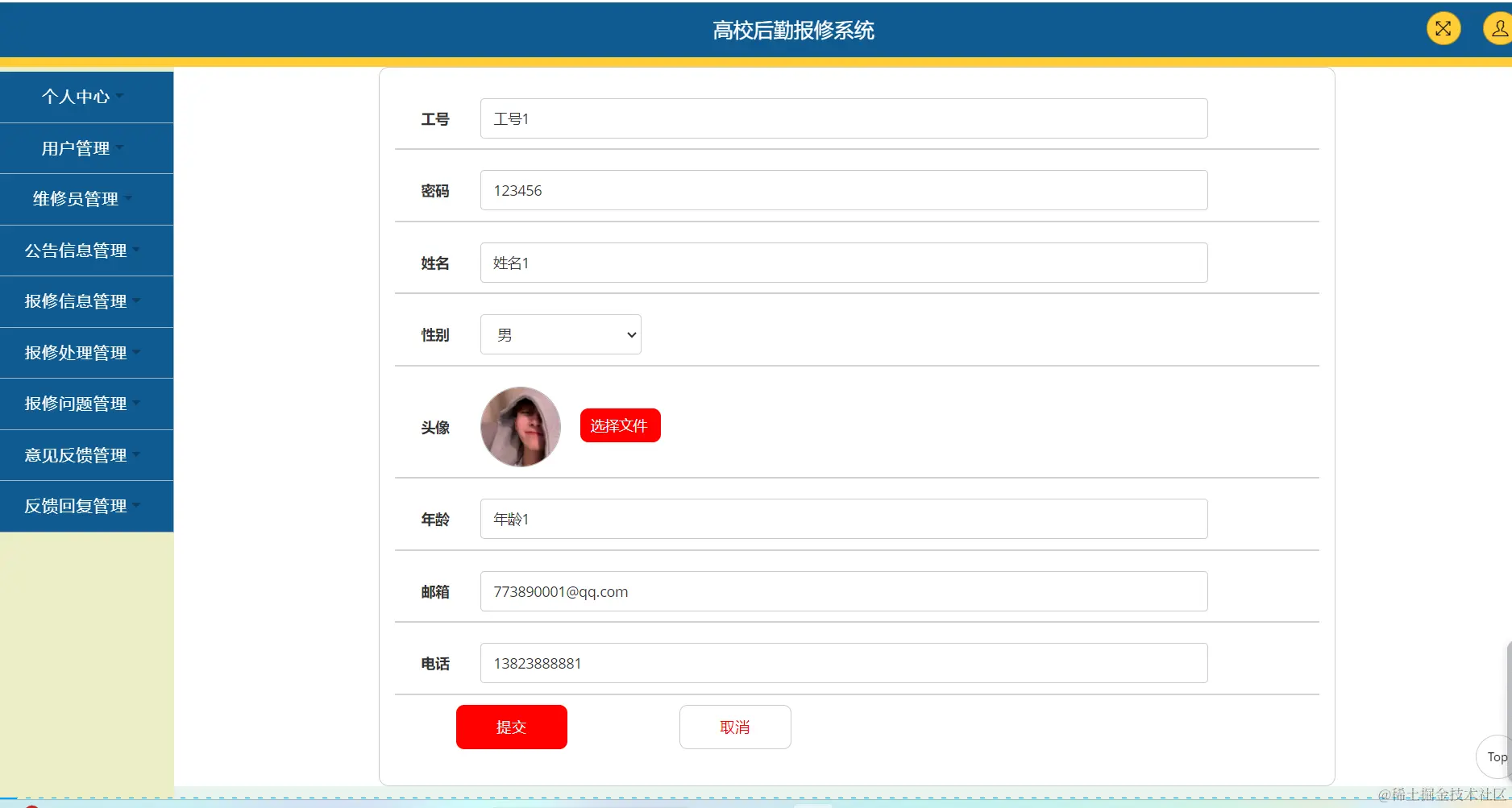Click the 年龄 input field
Screen dimensions: 1512x808
(x=844, y=519)
